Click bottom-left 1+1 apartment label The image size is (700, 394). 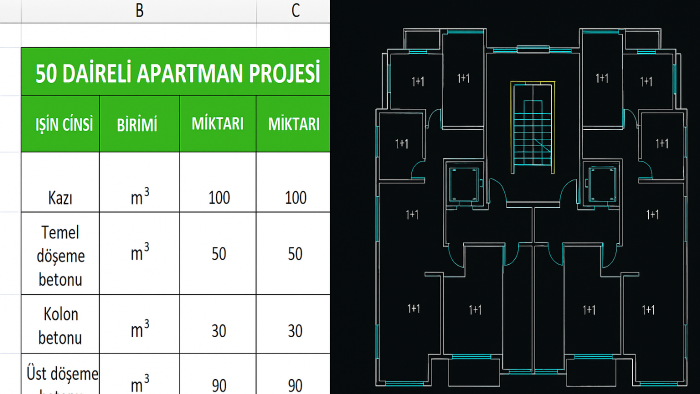point(413,308)
